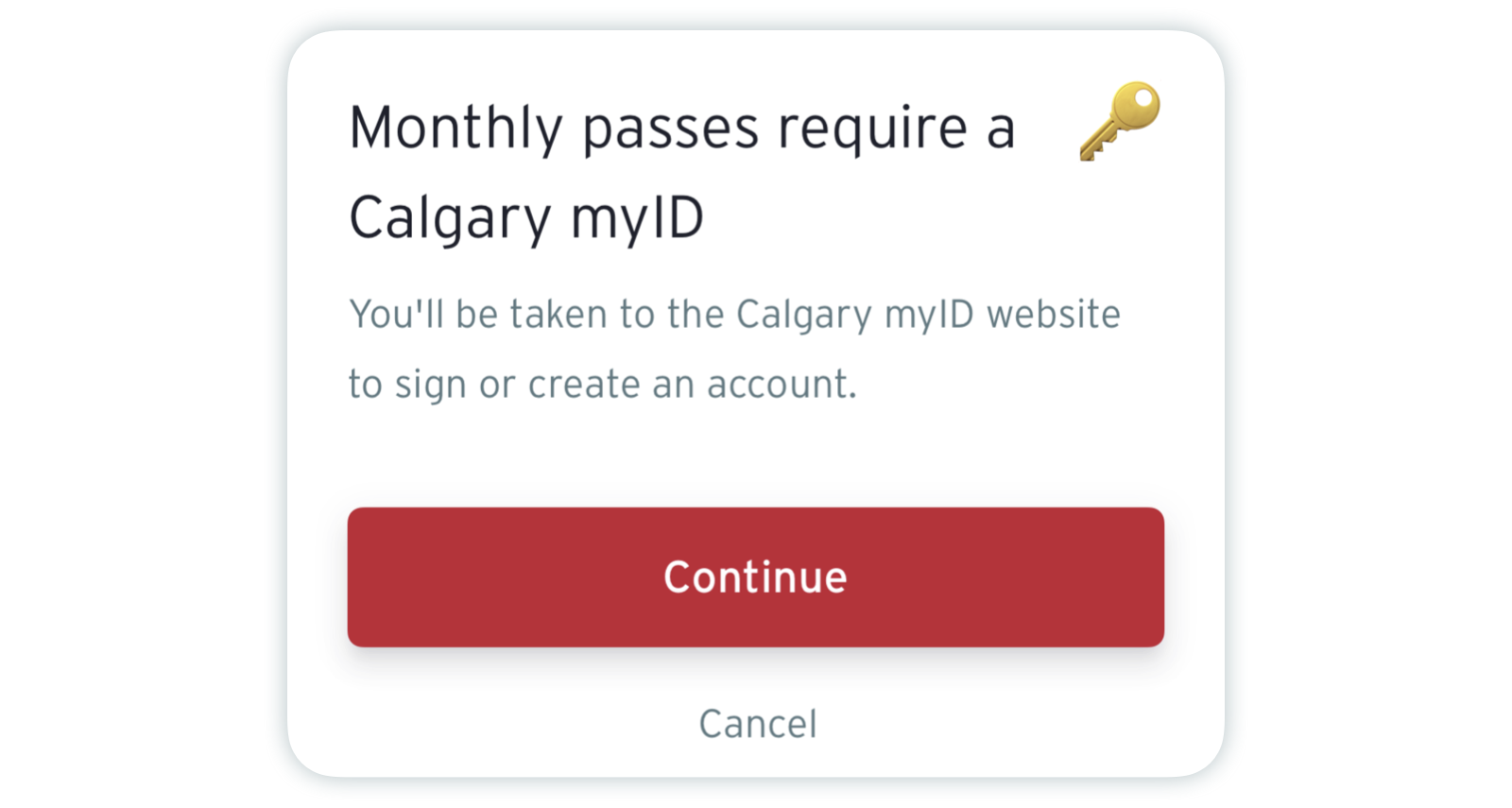The height and width of the screenshot is (808, 1512).
Task: Cancel the Calgary myID prompt
Action: (757, 724)
